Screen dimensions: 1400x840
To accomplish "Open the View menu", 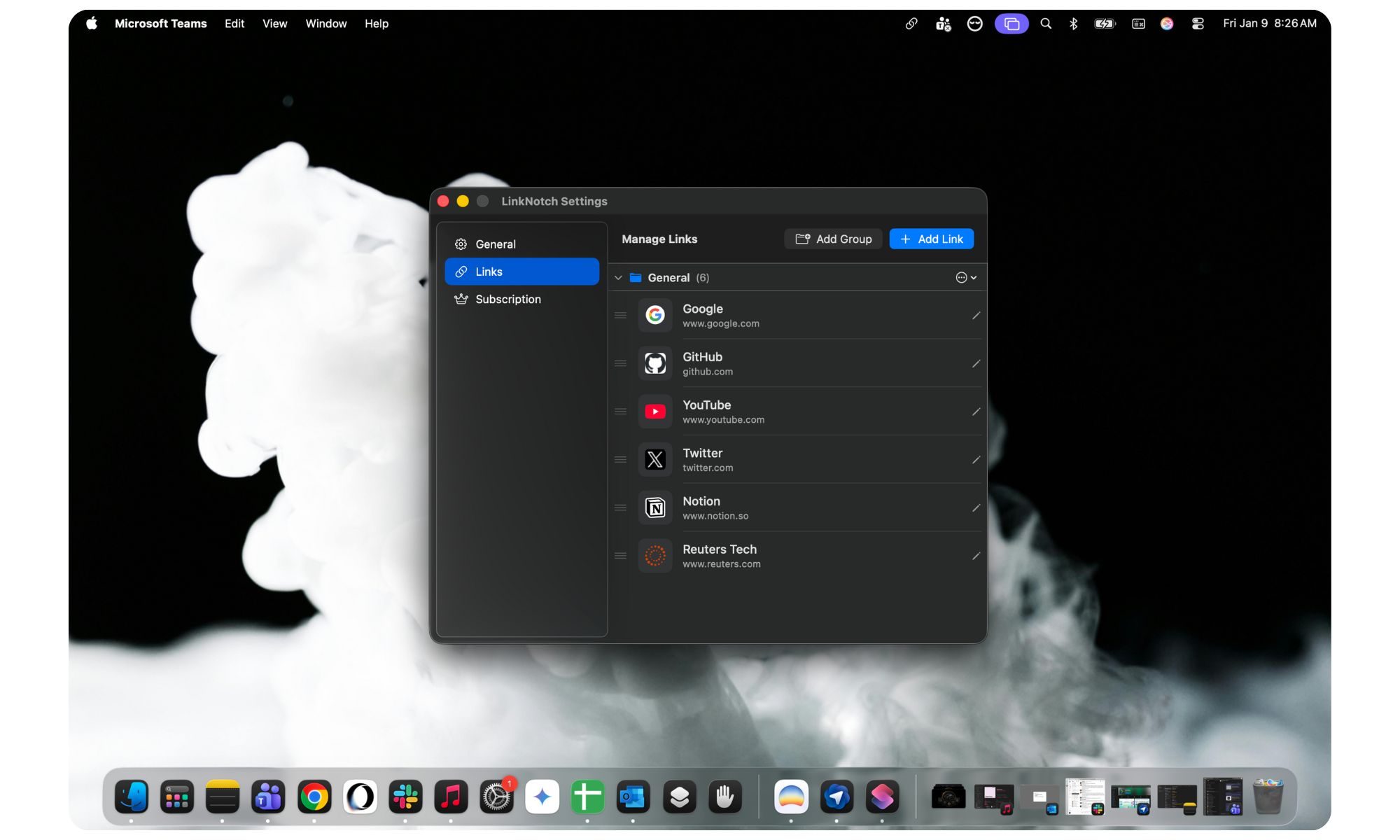I will [x=274, y=23].
